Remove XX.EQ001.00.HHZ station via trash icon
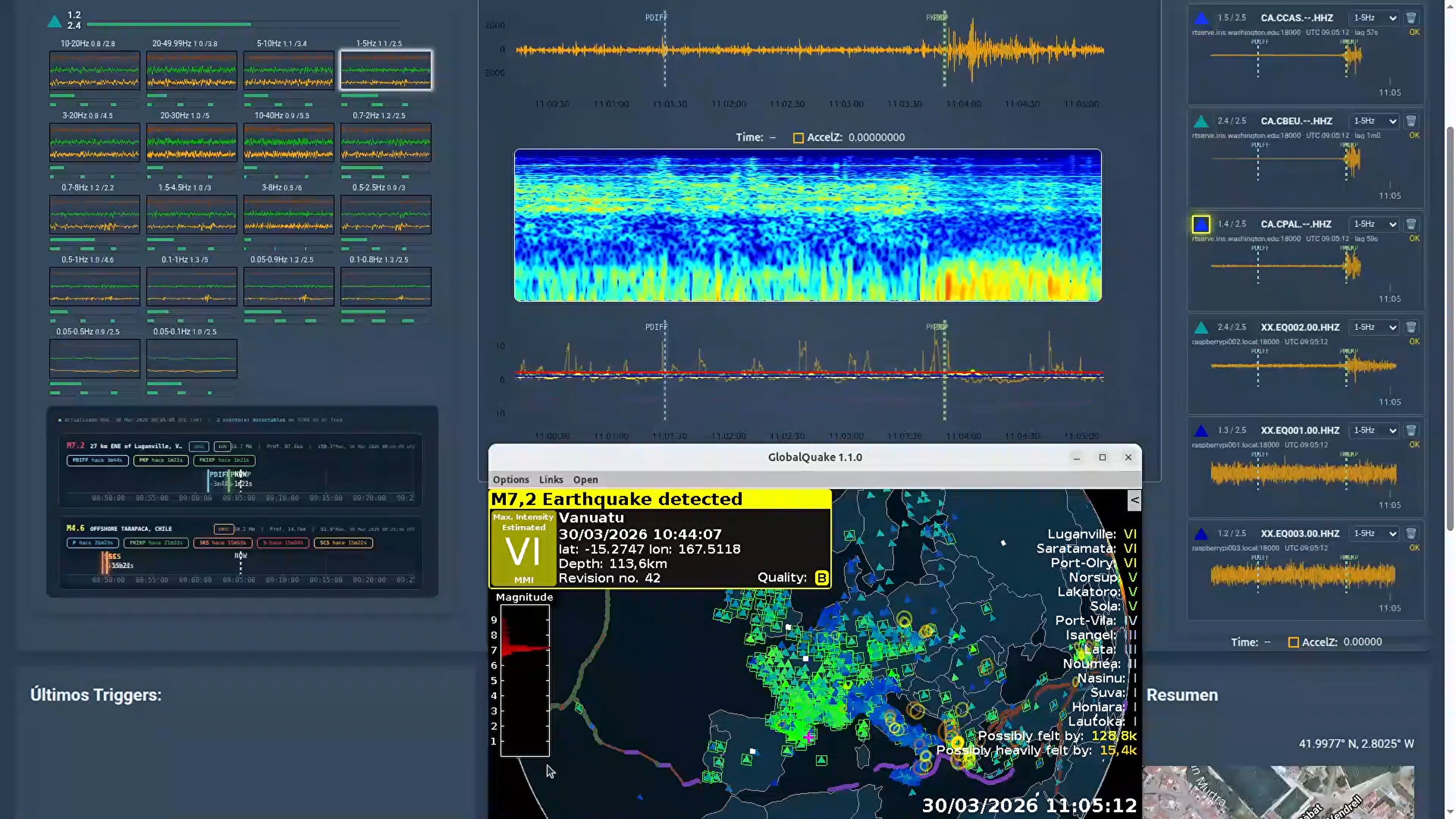The height and width of the screenshot is (819, 1456). [1411, 431]
